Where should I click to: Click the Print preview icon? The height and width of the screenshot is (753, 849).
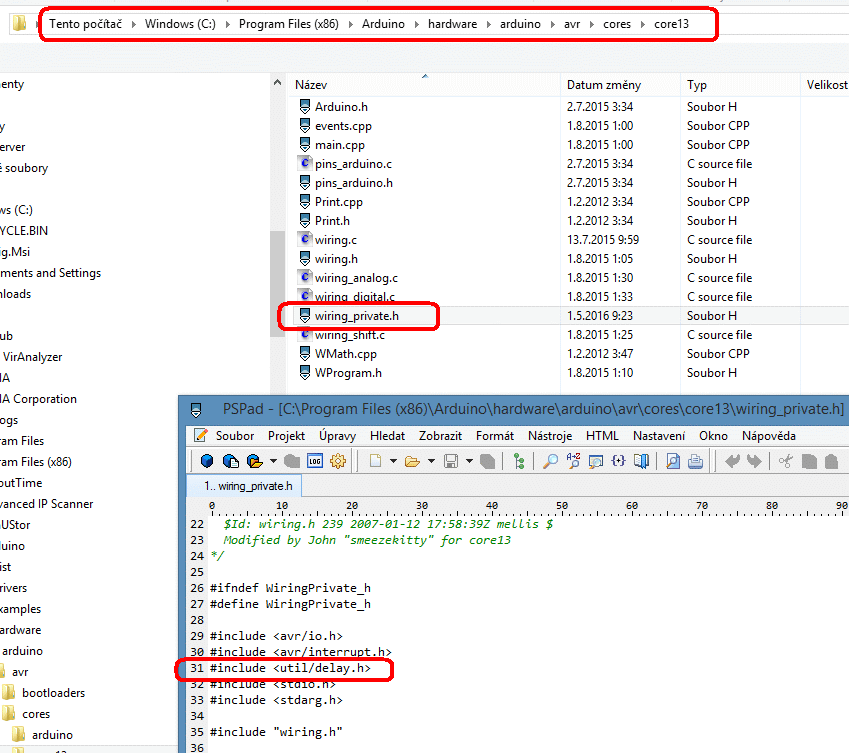coord(673,461)
